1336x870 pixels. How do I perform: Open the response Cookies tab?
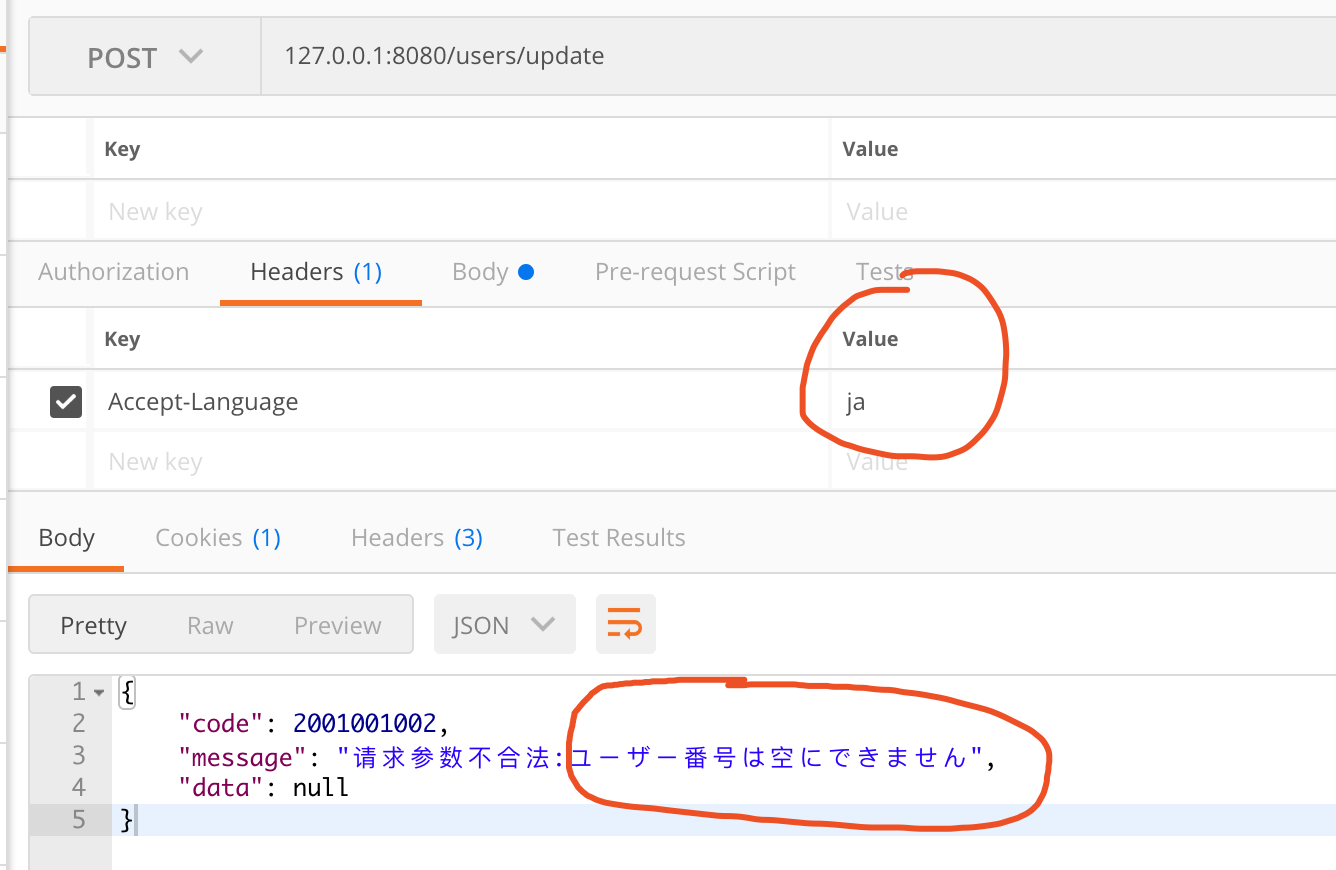[x=218, y=538]
